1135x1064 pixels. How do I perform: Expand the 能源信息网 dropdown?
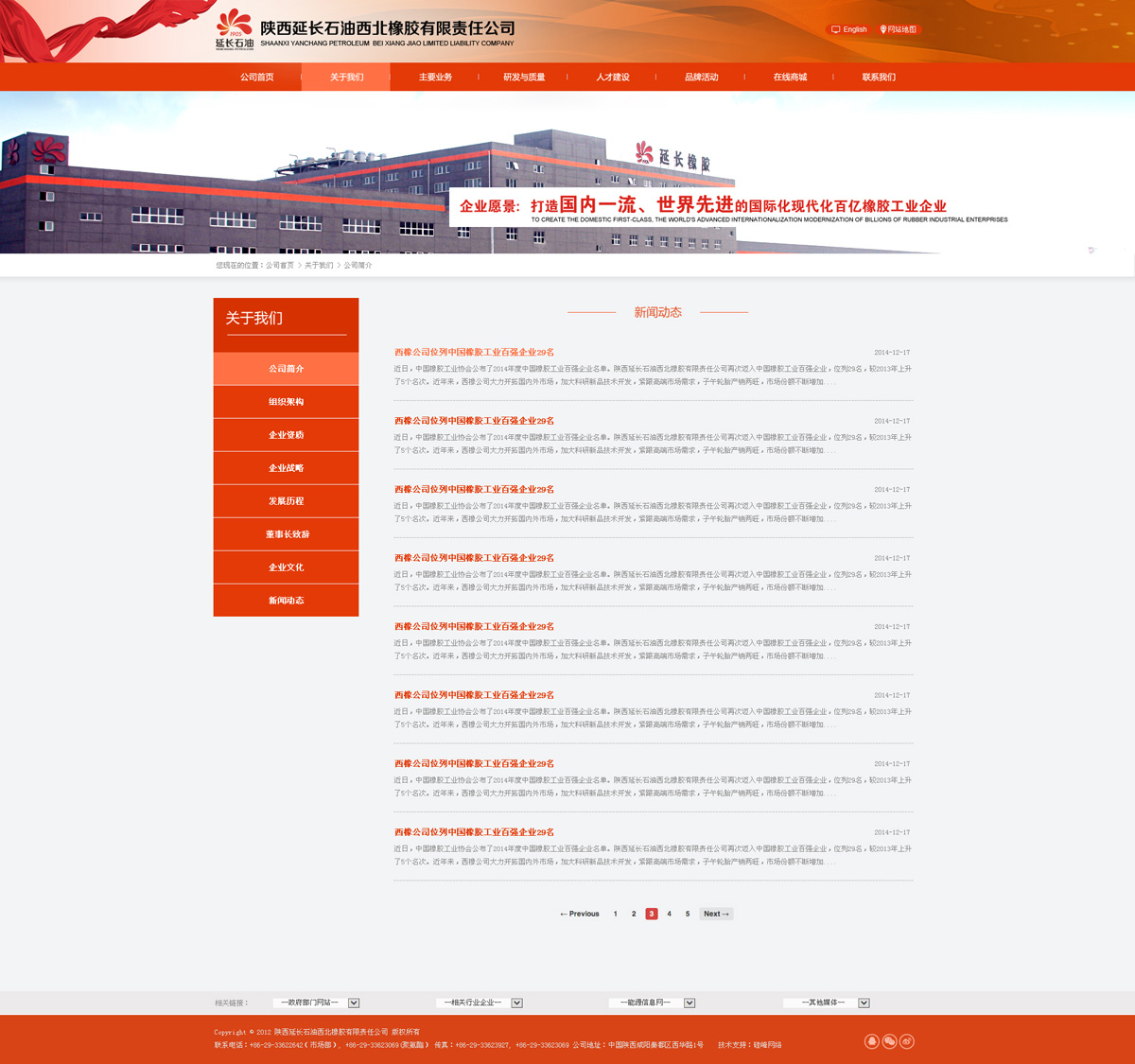(690, 1003)
